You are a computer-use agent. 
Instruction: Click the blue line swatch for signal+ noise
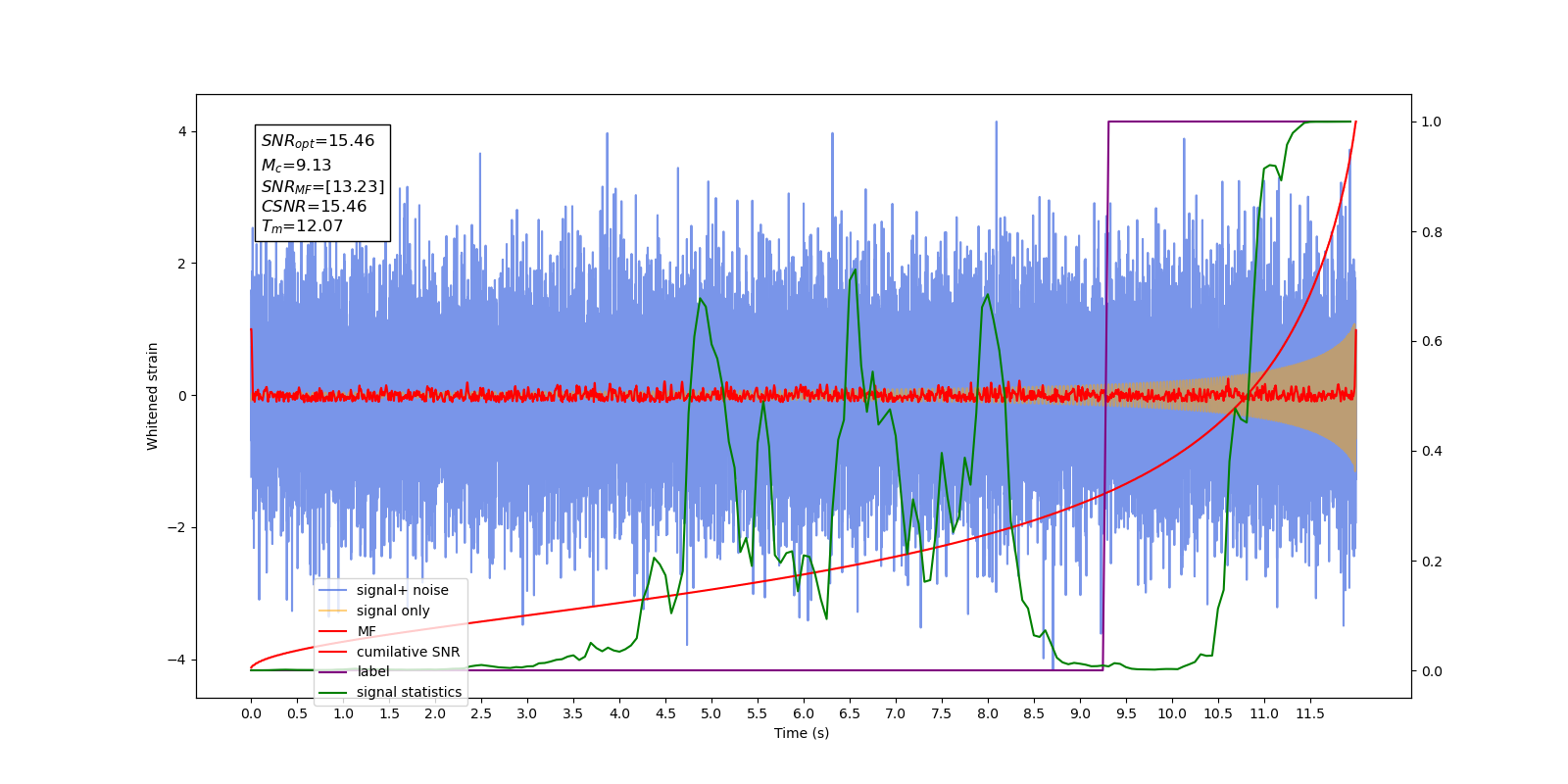coord(333,590)
